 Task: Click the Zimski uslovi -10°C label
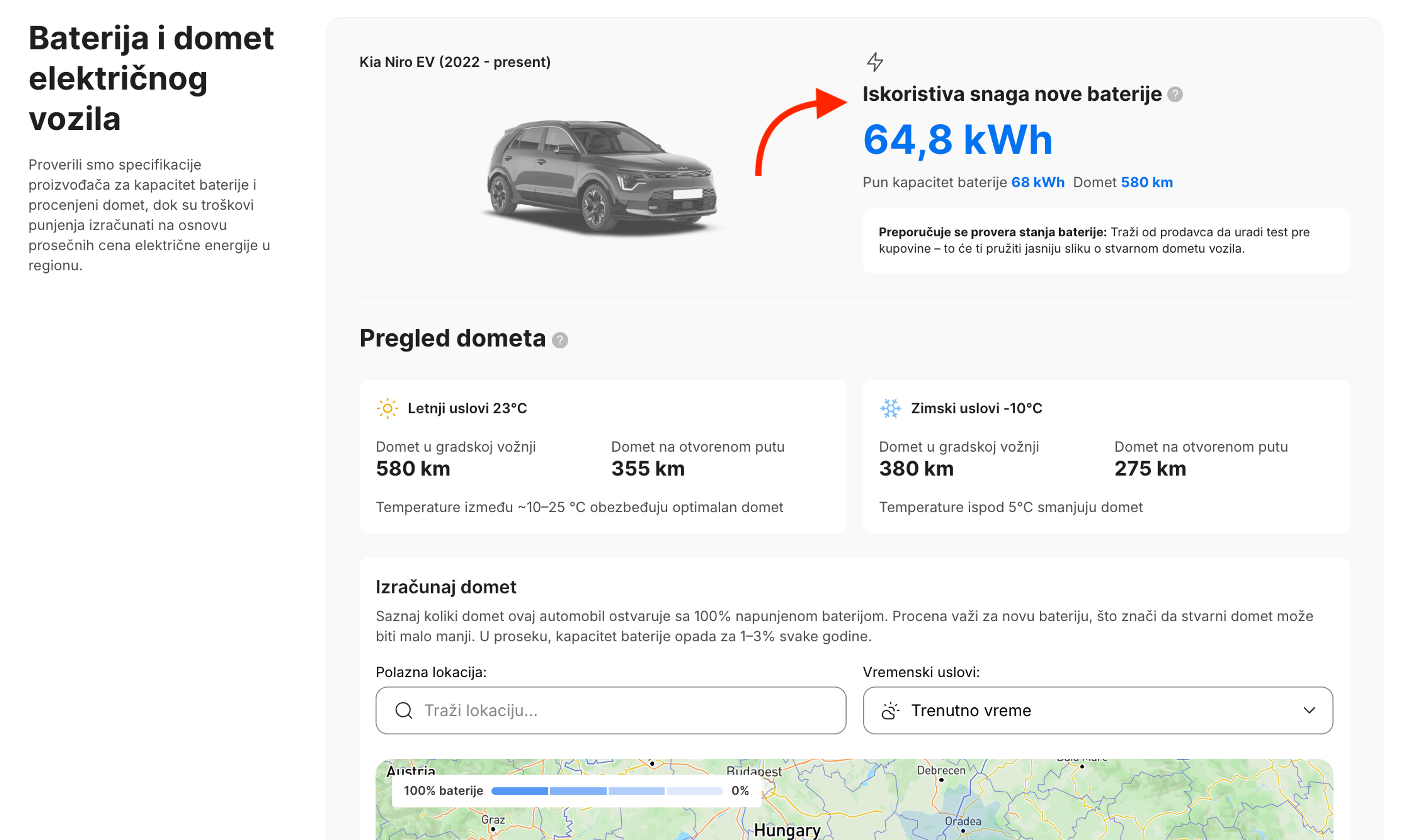coord(976,408)
